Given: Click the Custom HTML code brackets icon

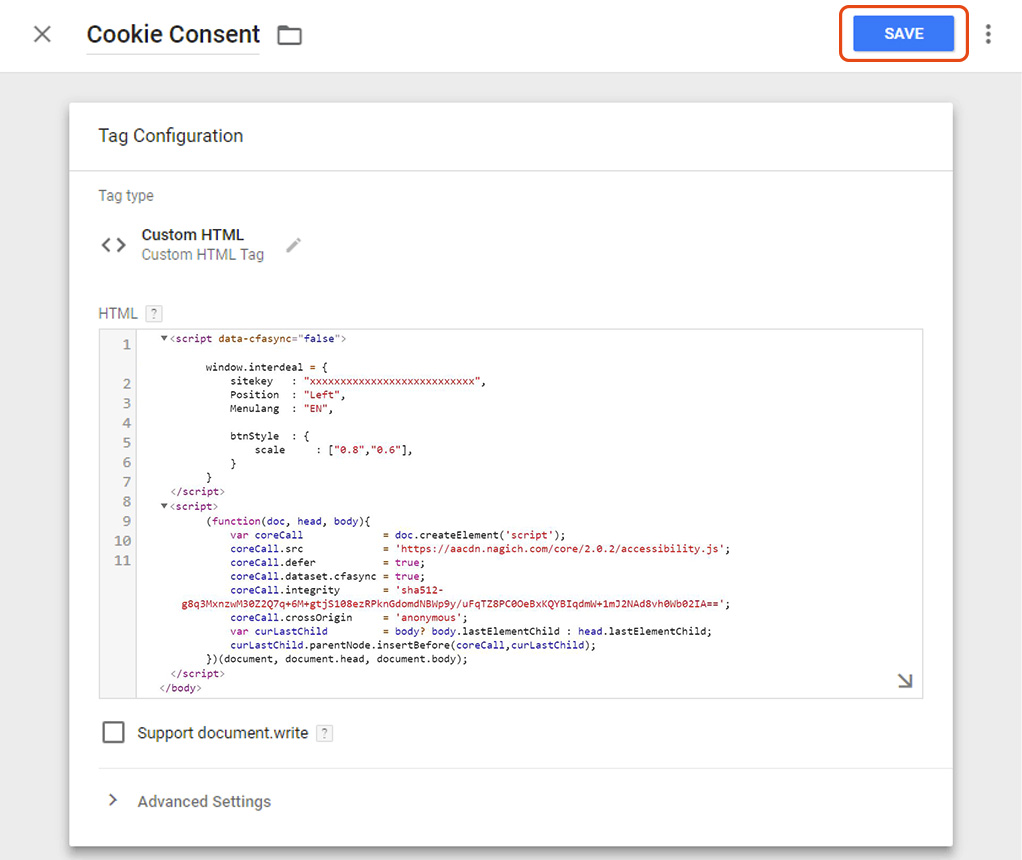Looking at the screenshot, I should coord(113,245).
